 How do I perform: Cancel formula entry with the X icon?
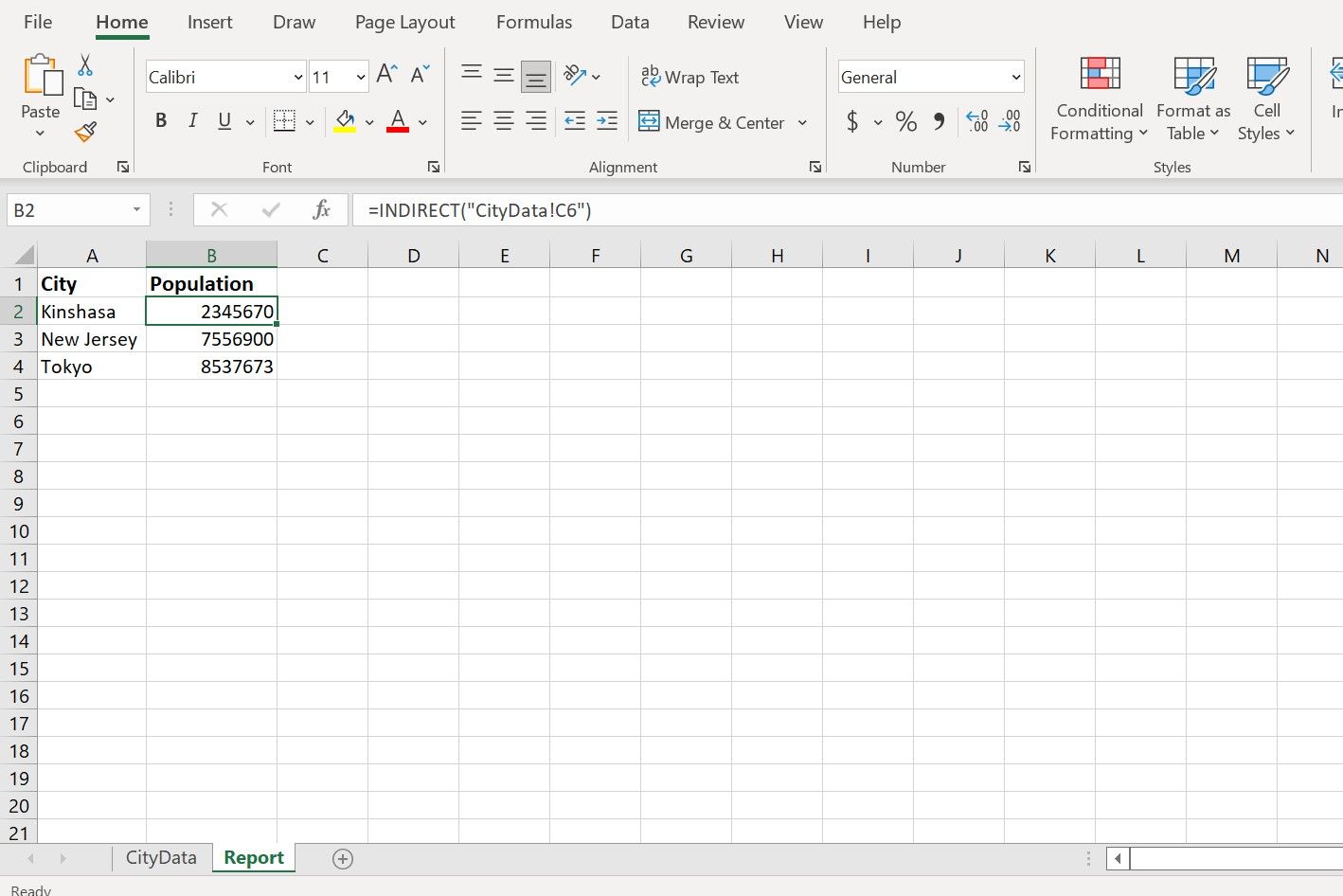[219, 209]
